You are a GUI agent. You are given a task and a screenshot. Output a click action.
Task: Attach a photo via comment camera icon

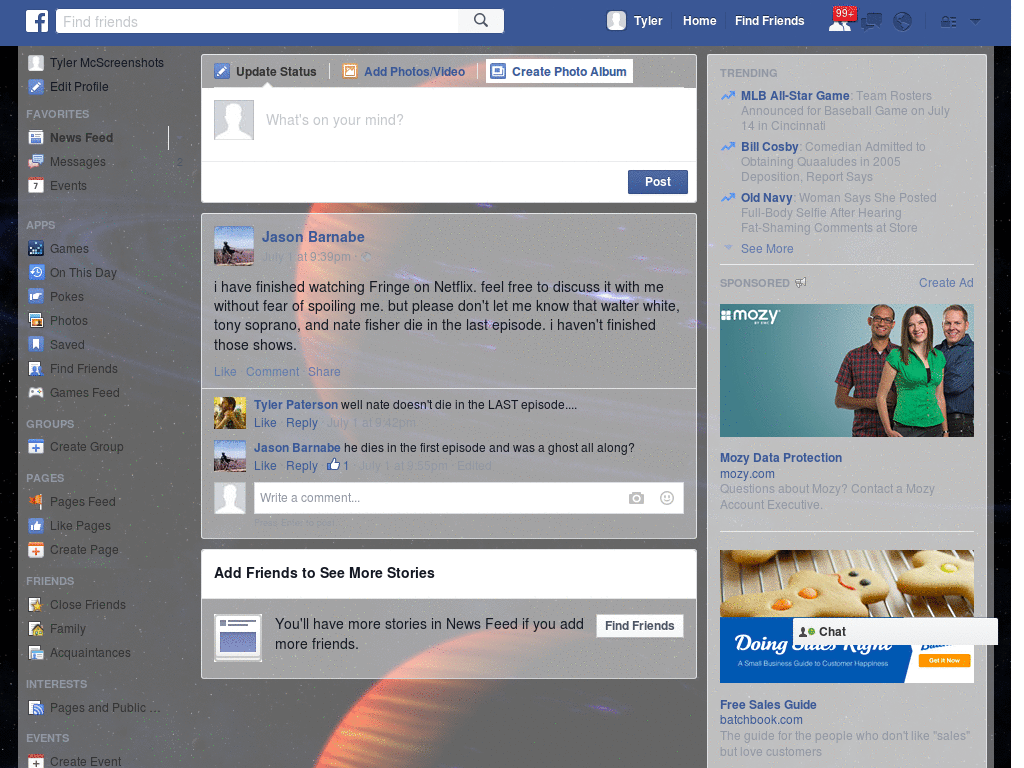pyautogui.click(x=636, y=498)
